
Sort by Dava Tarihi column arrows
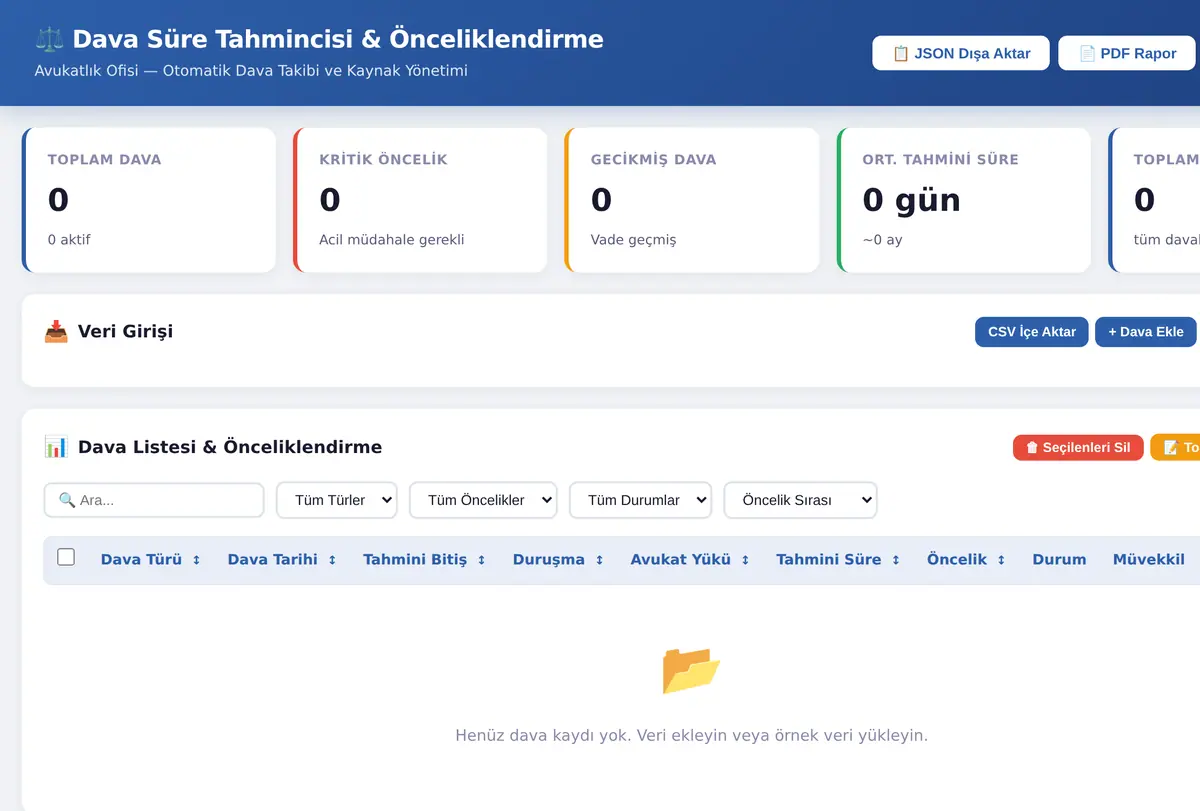coord(333,560)
